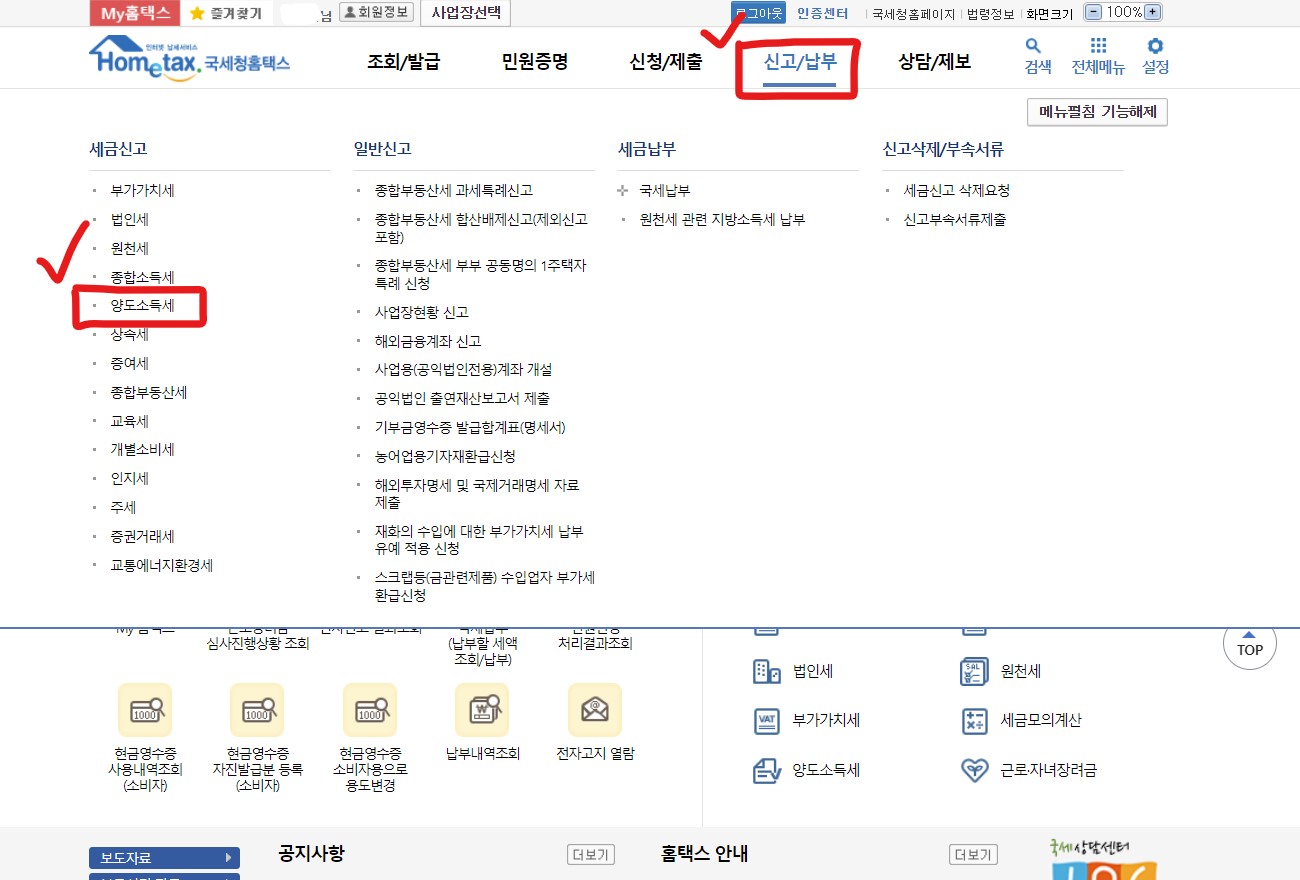Open the 인증센터 link
The height and width of the screenshot is (880, 1300).
[823, 14]
